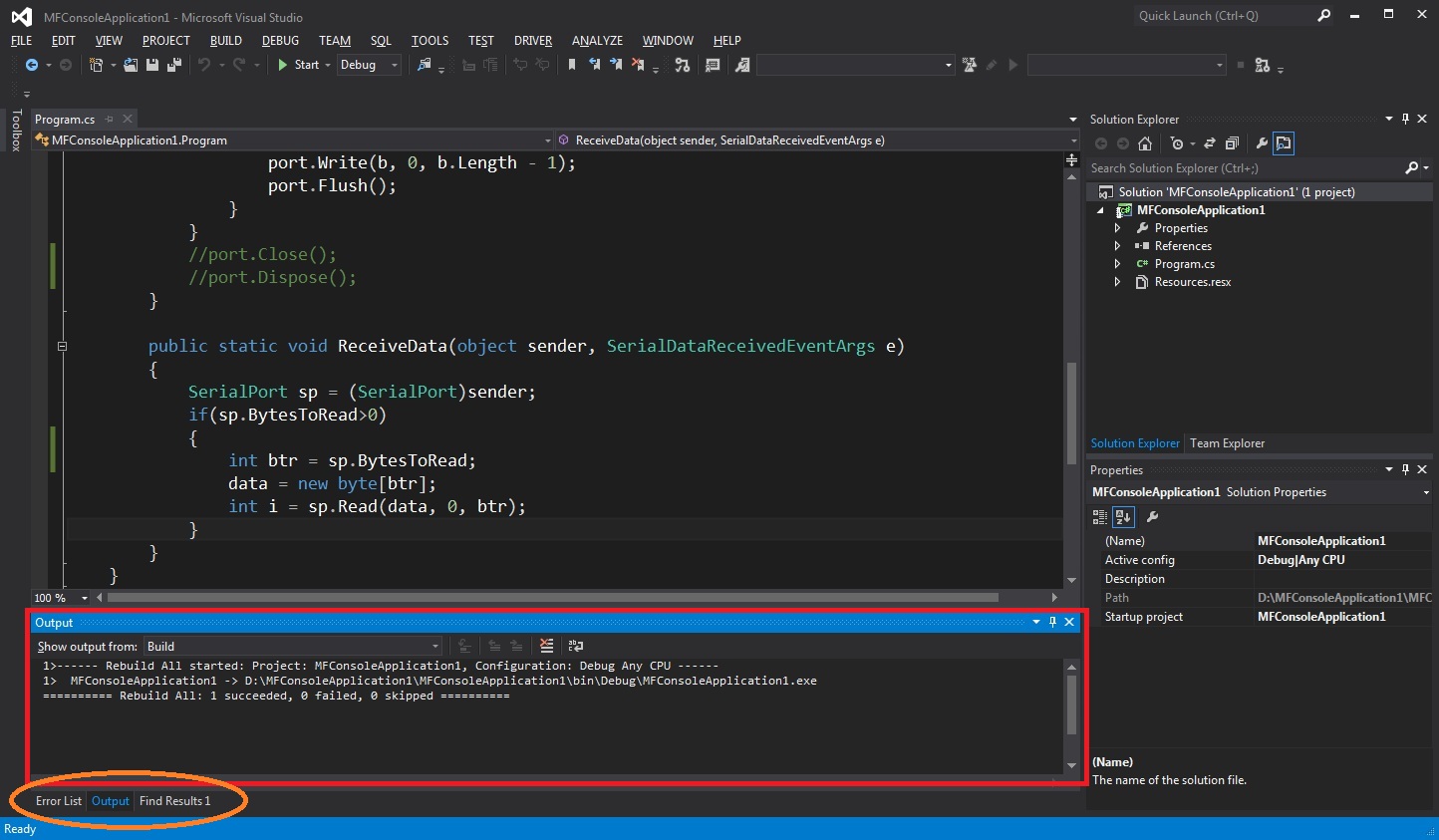
Task: Switch to the Error List tab
Action: point(58,801)
